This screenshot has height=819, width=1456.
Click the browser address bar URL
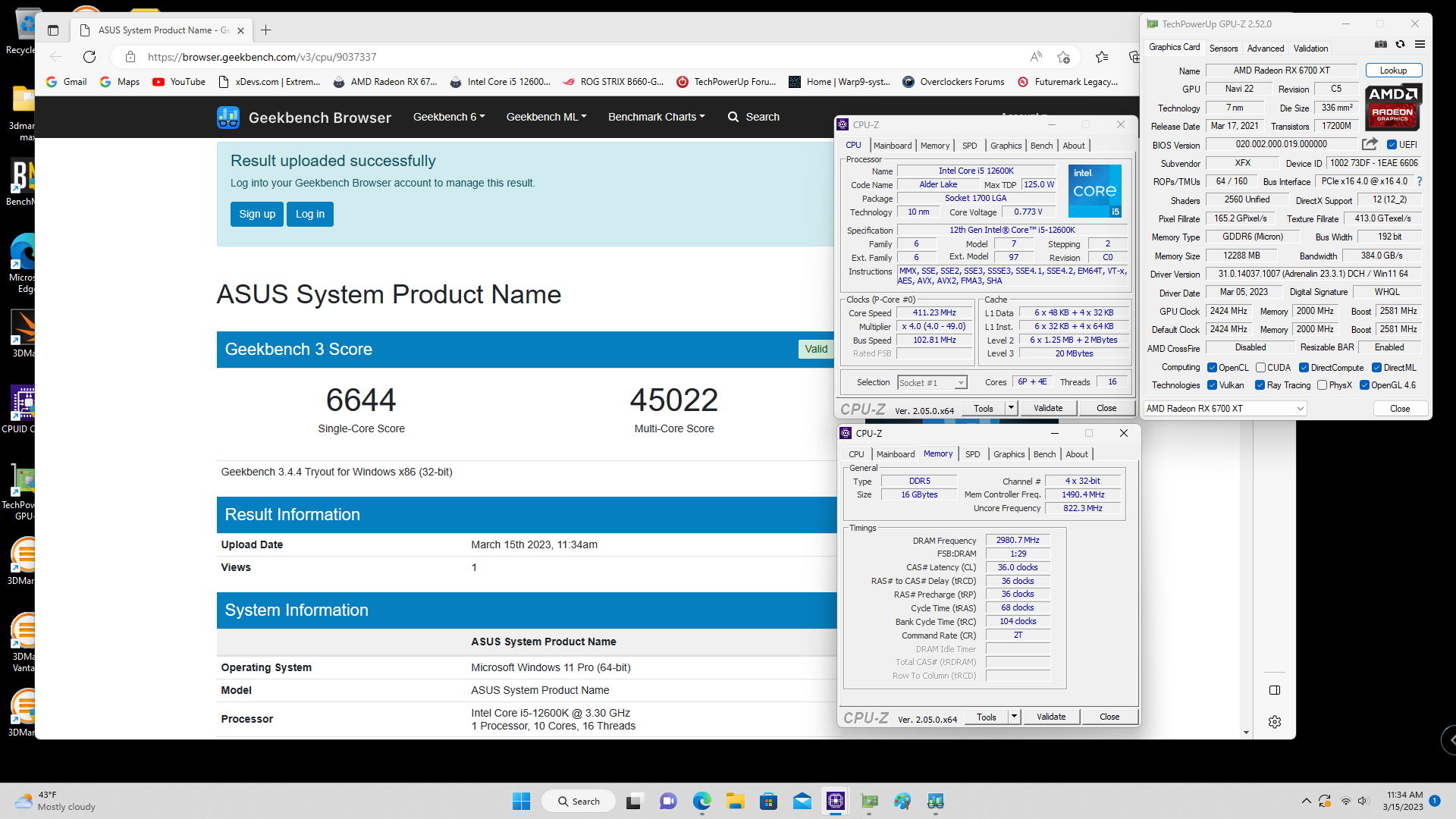[x=262, y=57]
